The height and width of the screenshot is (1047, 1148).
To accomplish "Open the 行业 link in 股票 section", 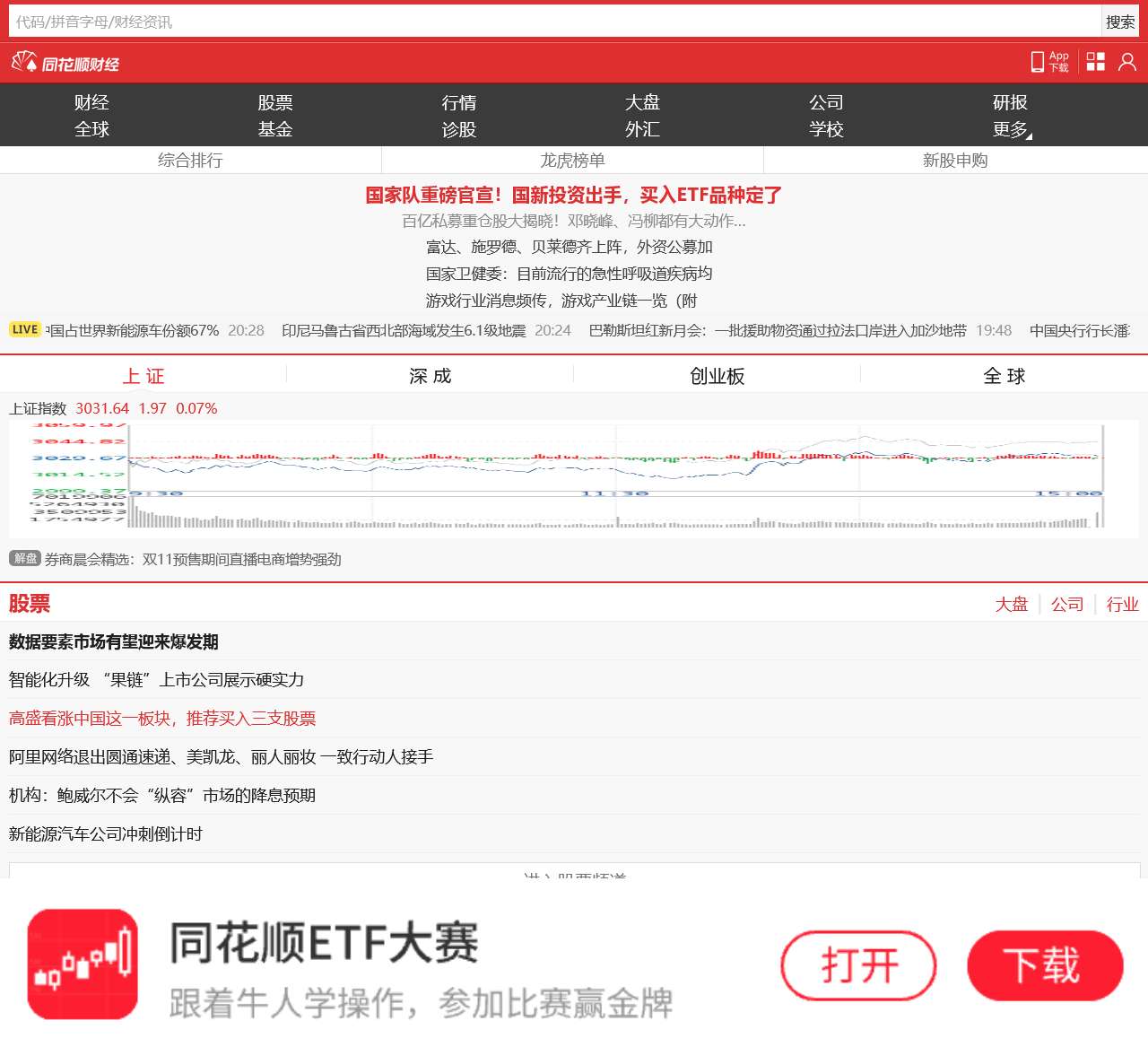I will click(x=1123, y=604).
